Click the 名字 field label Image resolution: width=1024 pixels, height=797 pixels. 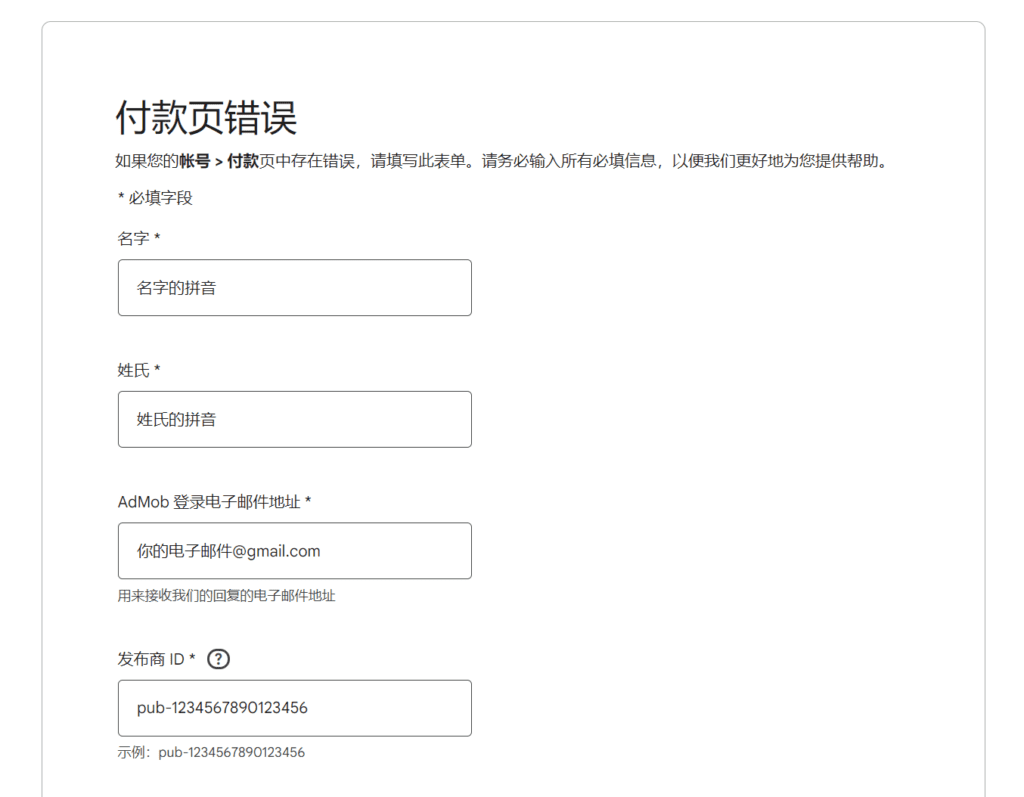point(133,238)
